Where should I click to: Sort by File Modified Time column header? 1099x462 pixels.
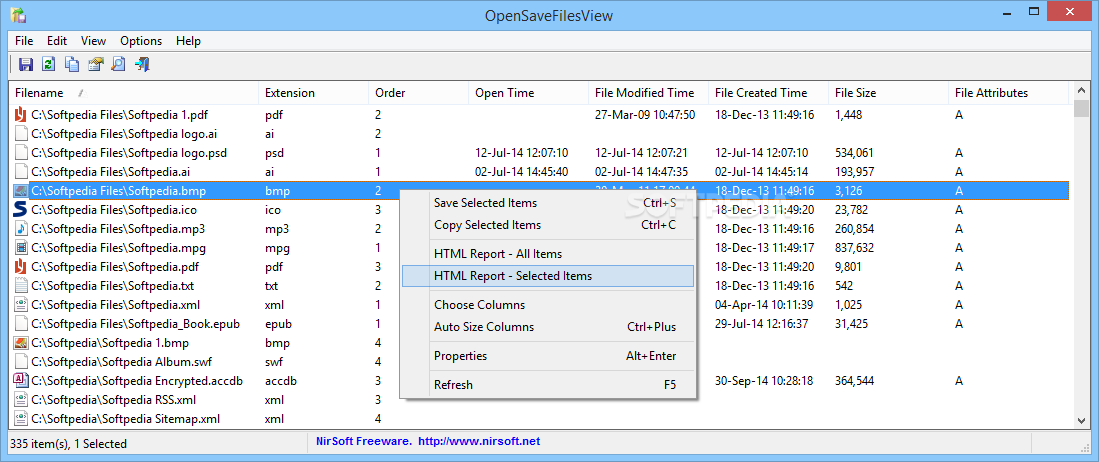click(649, 93)
